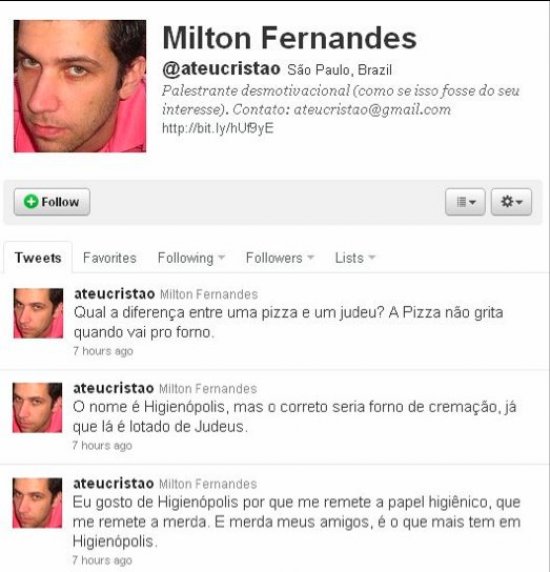Click the green plus Follow button
The width and height of the screenshot is (550, 572).
click(52, 202)
